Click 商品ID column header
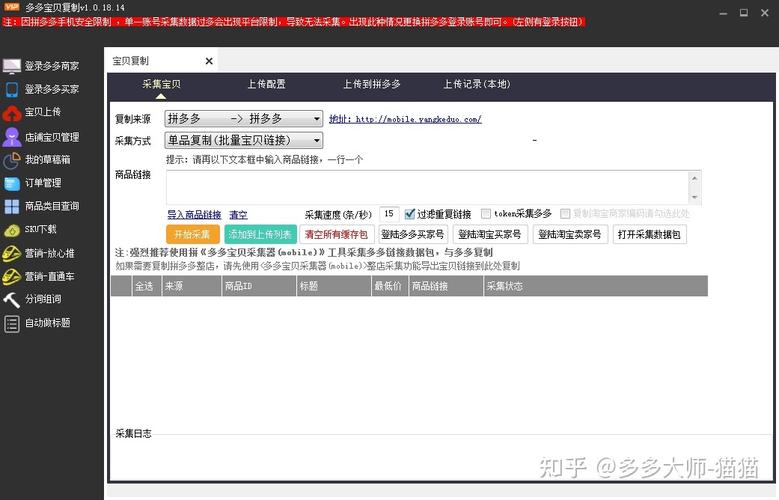779x500 pixels. click(x=259, y=286)
